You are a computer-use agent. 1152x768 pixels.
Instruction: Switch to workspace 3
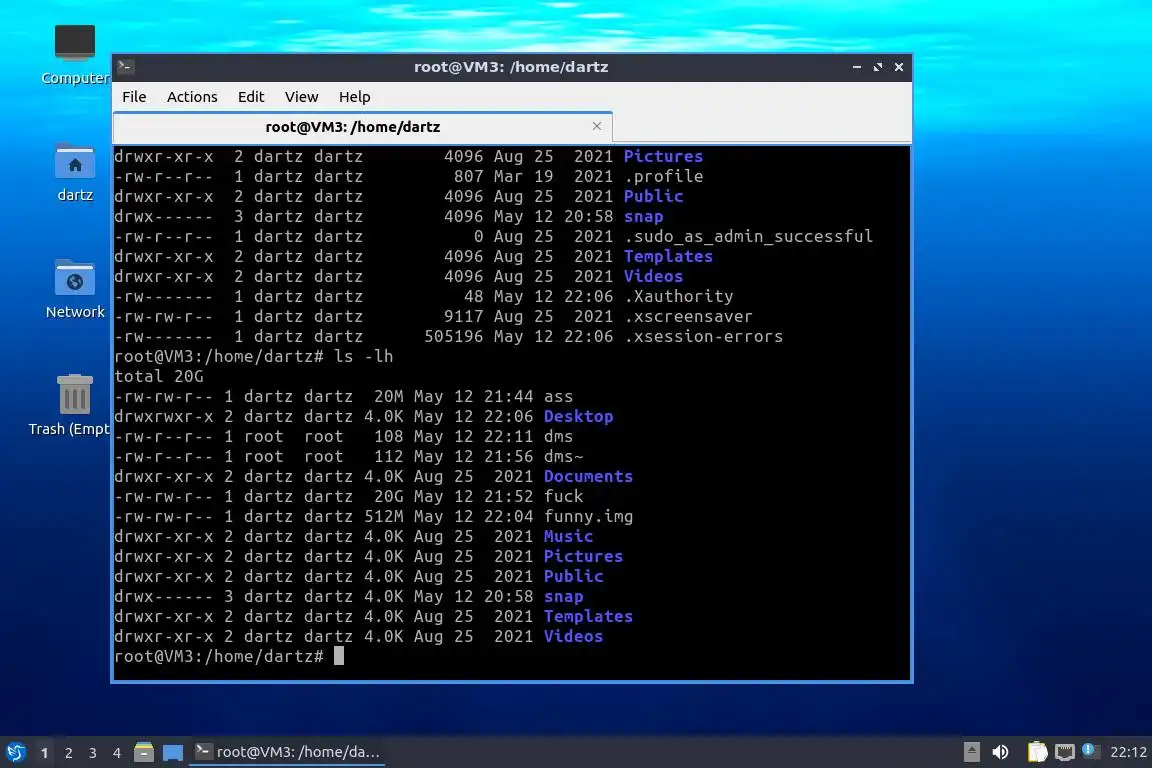93,753
